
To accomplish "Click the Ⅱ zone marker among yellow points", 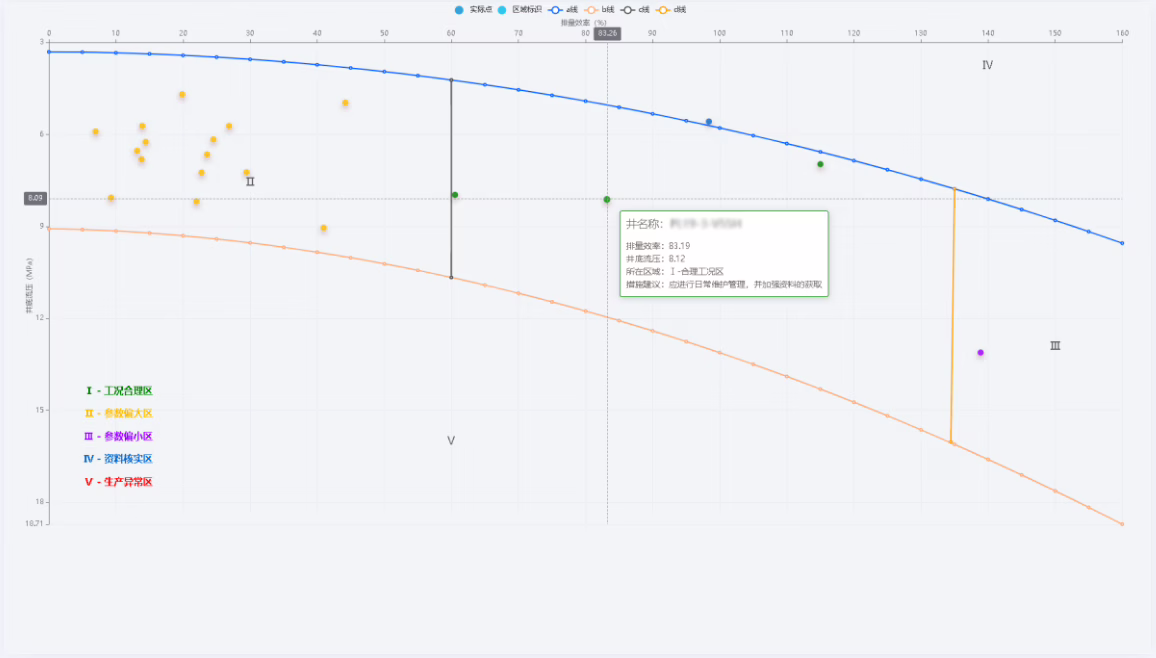I will click(250, 182).
